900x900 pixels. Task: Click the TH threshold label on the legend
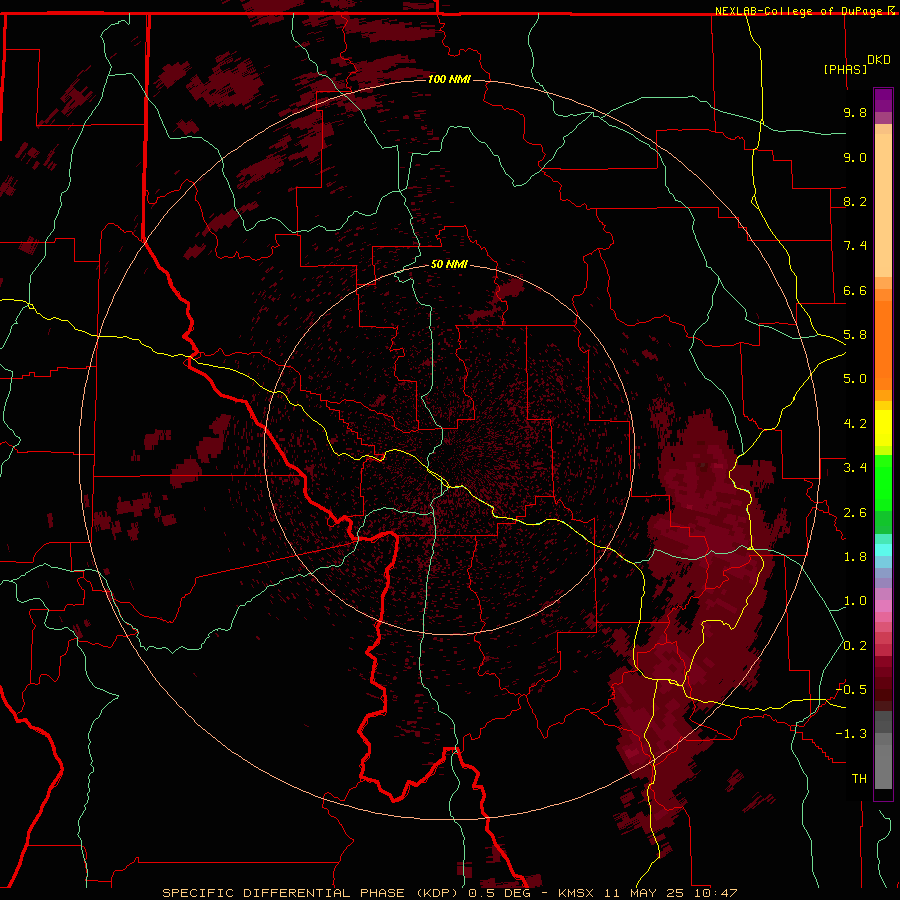click(859, 778)
